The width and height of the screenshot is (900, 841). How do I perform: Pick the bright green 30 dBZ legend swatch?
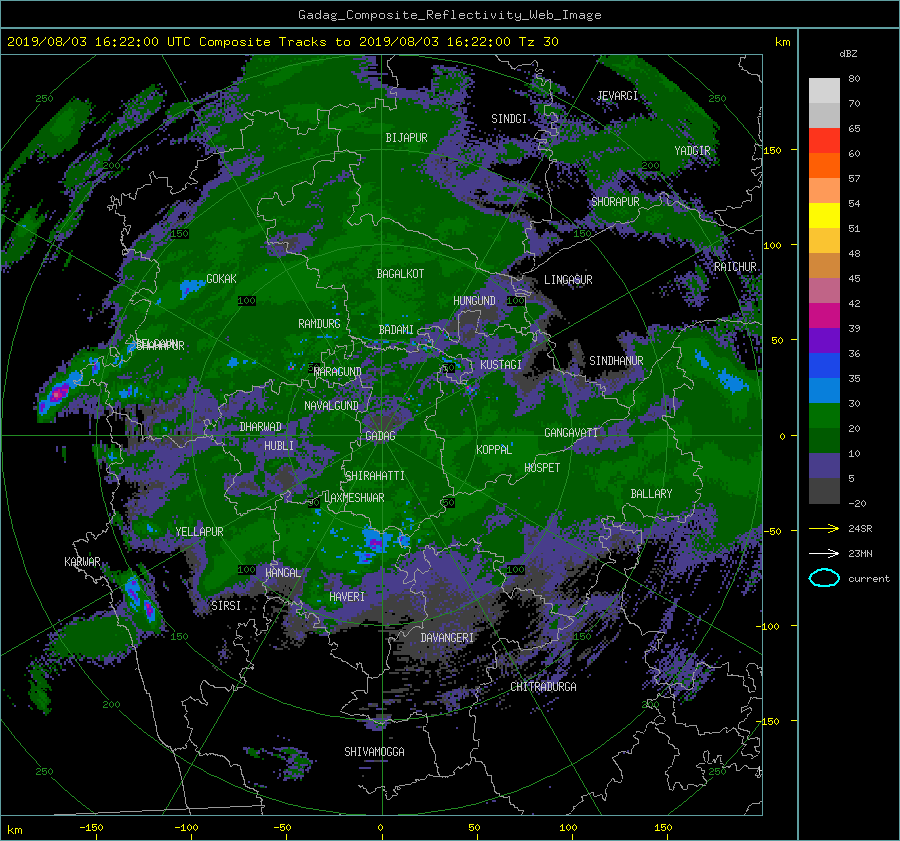click(824, 415)
